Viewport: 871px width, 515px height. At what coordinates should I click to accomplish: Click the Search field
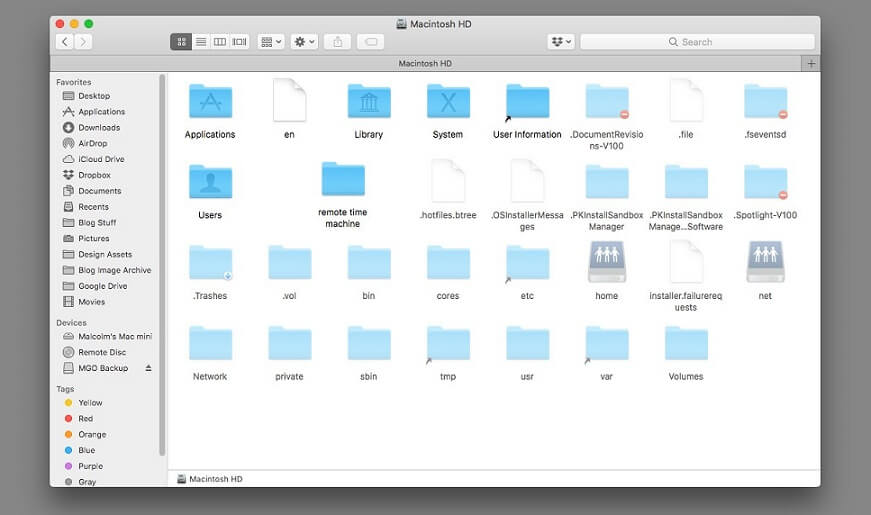(x=696, y=42)
